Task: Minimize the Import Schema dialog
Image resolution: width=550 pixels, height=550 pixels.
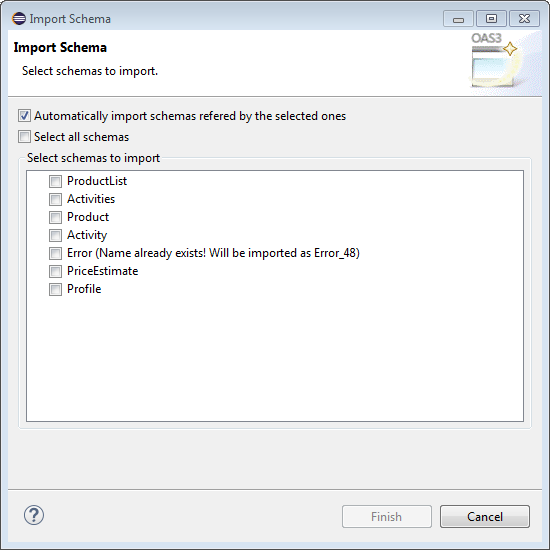Action: (458, 19)
